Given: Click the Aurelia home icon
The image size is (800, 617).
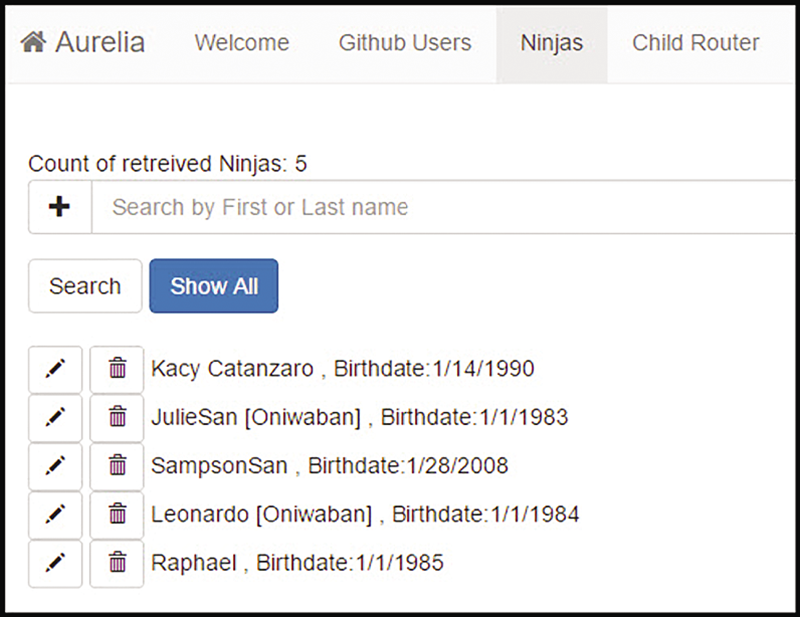Looking at the screenshot, I should (34, 42).
